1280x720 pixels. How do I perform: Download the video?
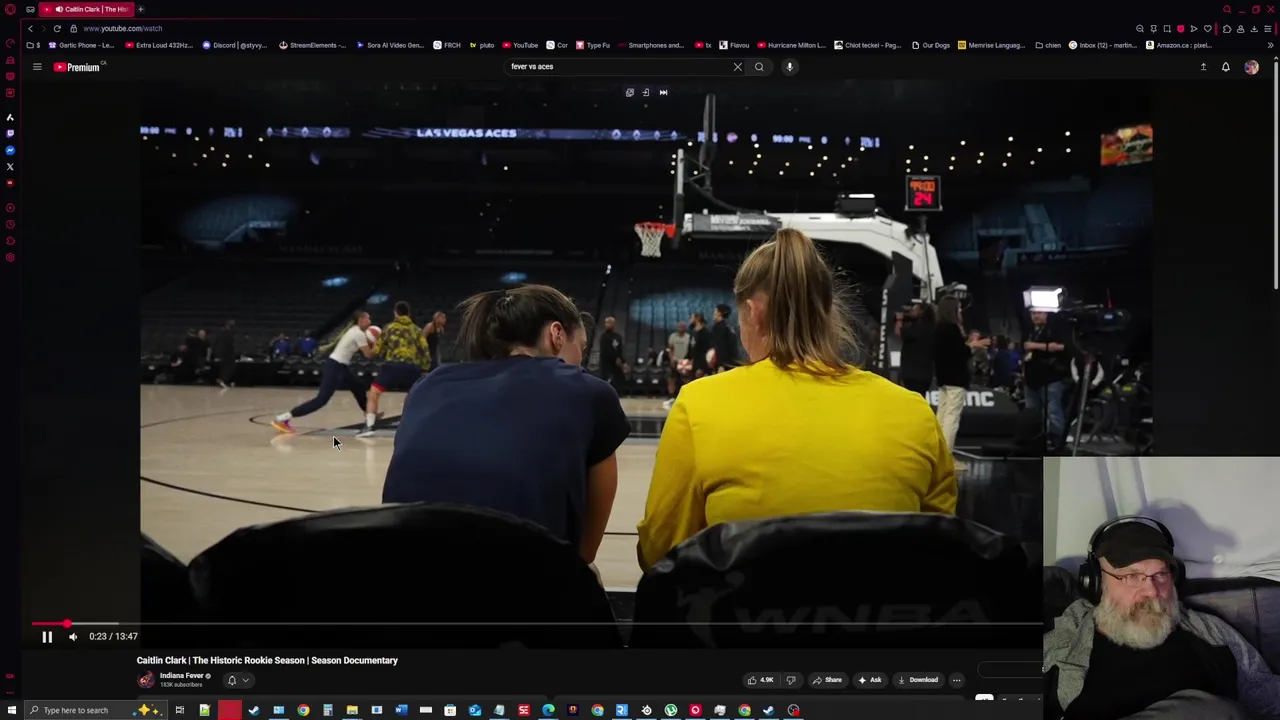coord(917,680)
